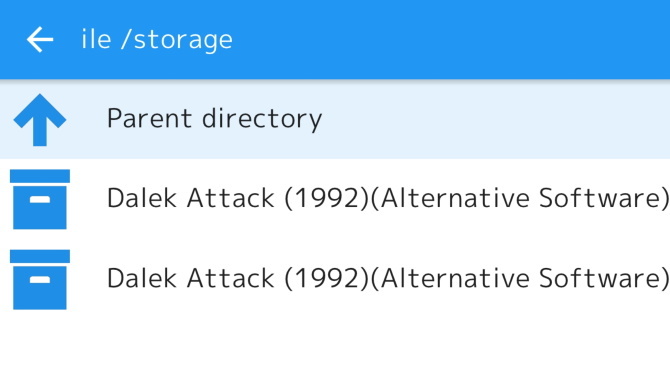Click the lid of the lower archive icon
This screenshot has width=670, height=384.
click(x=40, y=256)
